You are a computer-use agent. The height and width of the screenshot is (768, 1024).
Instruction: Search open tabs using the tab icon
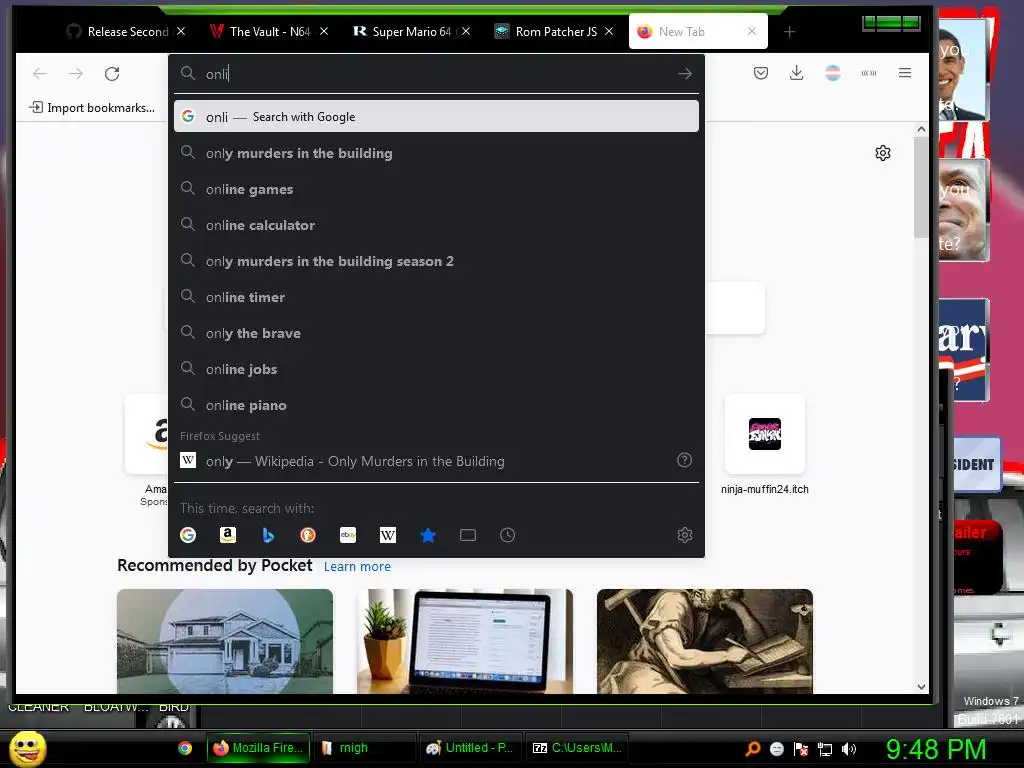468,536
